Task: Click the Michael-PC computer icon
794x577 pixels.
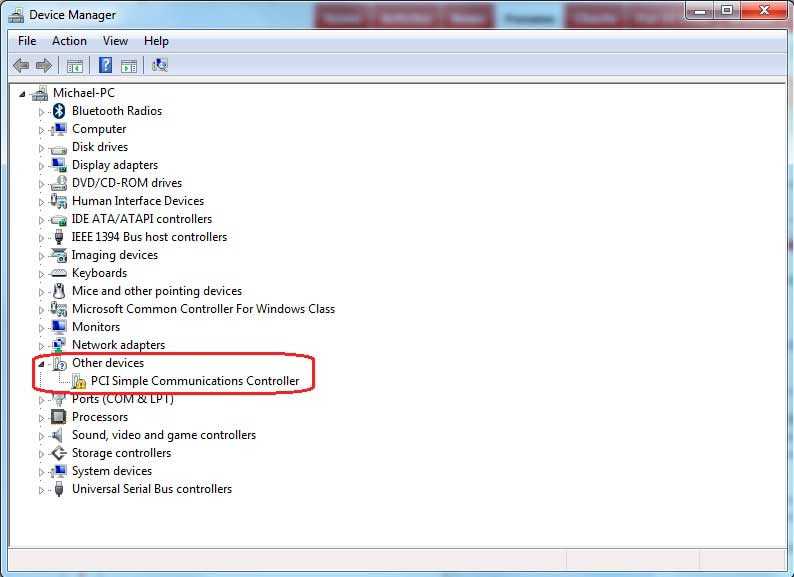Action: pyautogui.click(x=39, y=93)
